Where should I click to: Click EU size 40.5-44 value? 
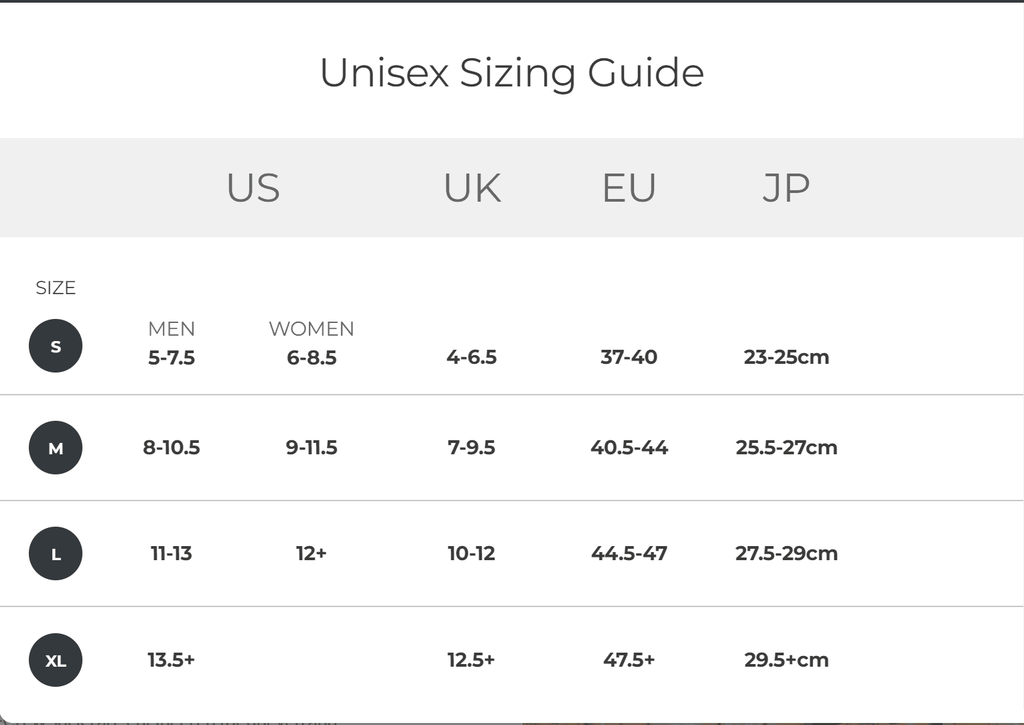pos(629,448)
